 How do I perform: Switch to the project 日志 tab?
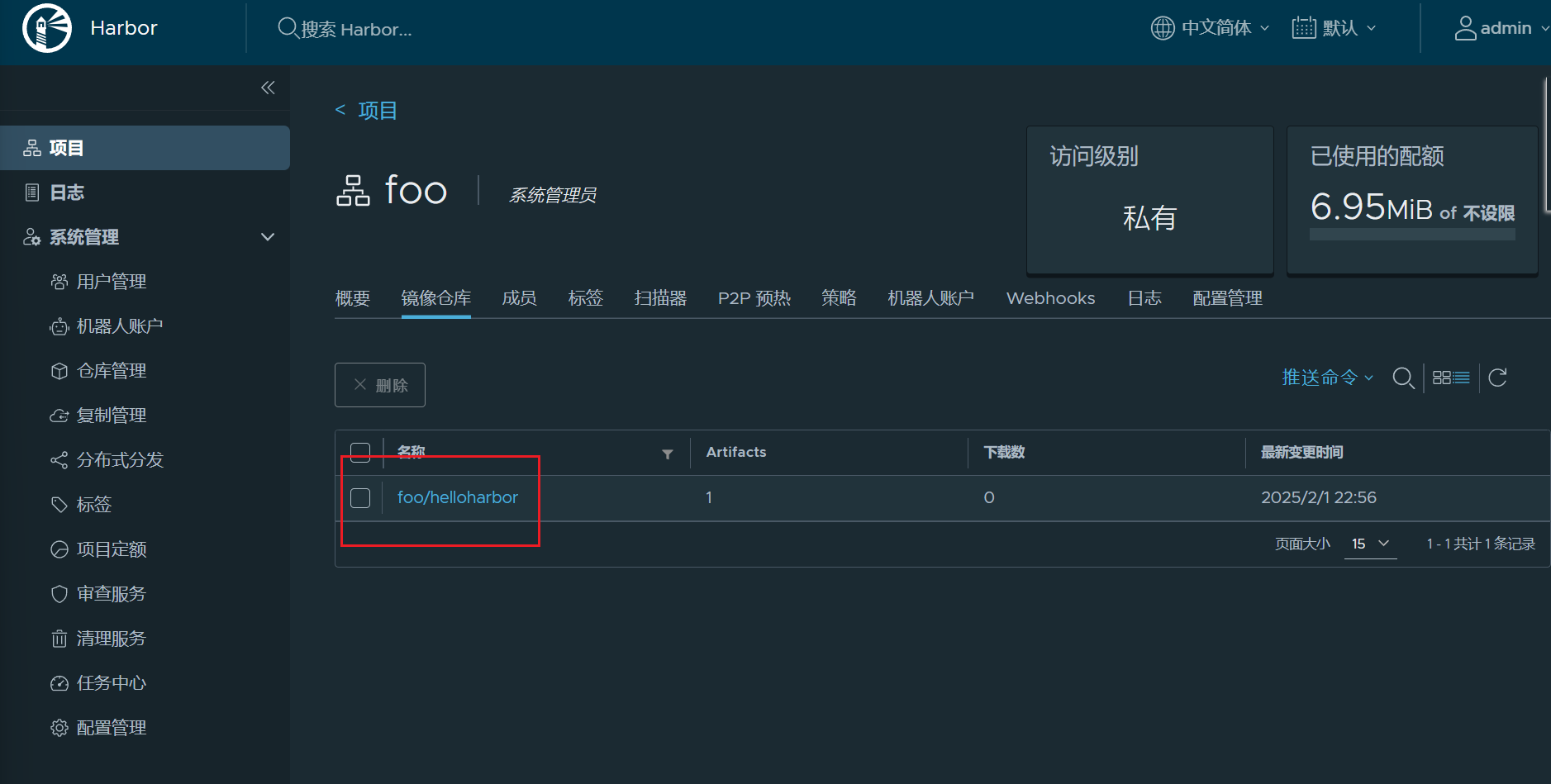1144,298
